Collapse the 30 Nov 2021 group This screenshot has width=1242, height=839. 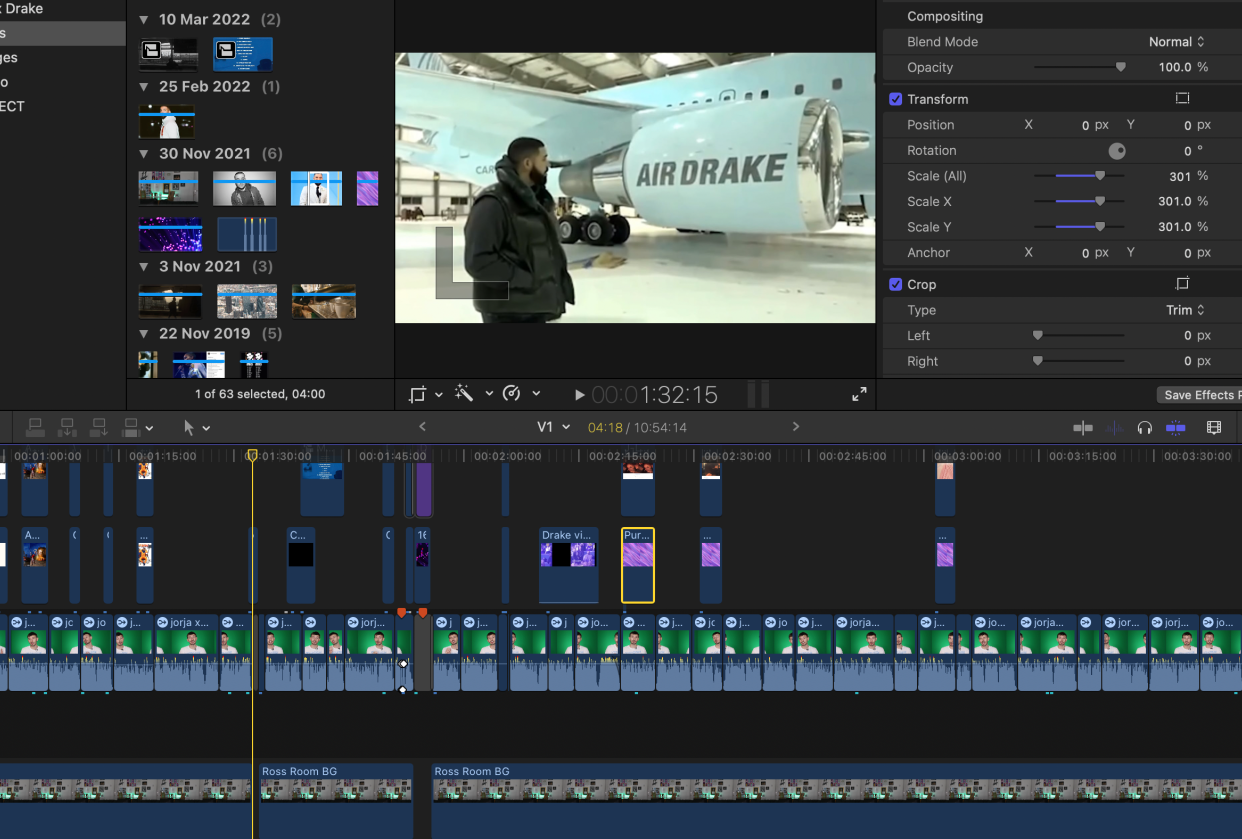[143, 154]
